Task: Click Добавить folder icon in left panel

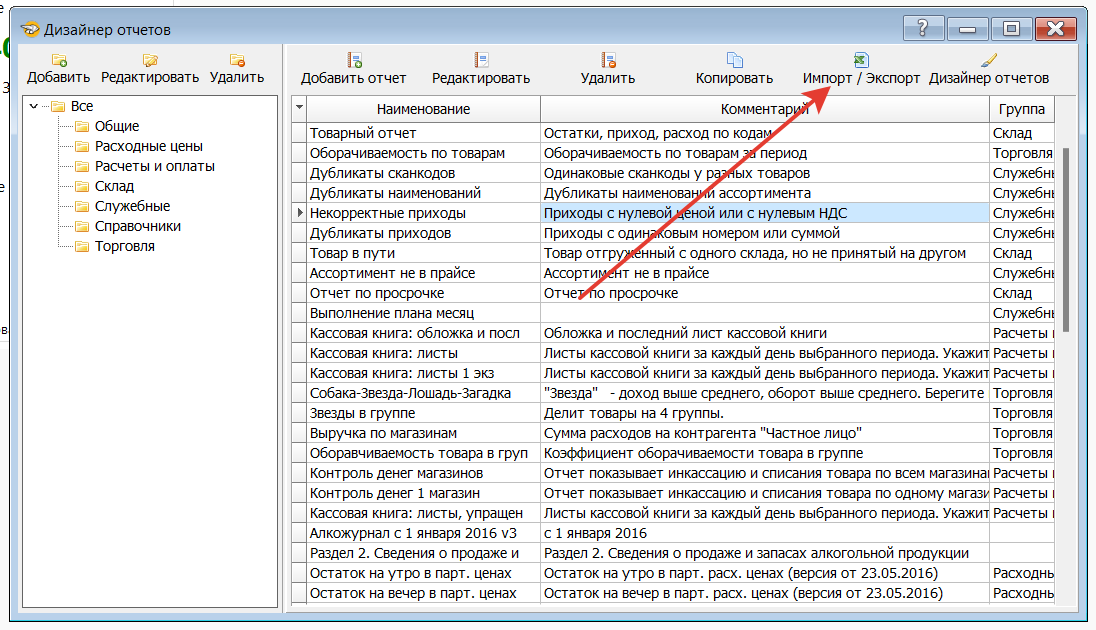Action: 59,61
